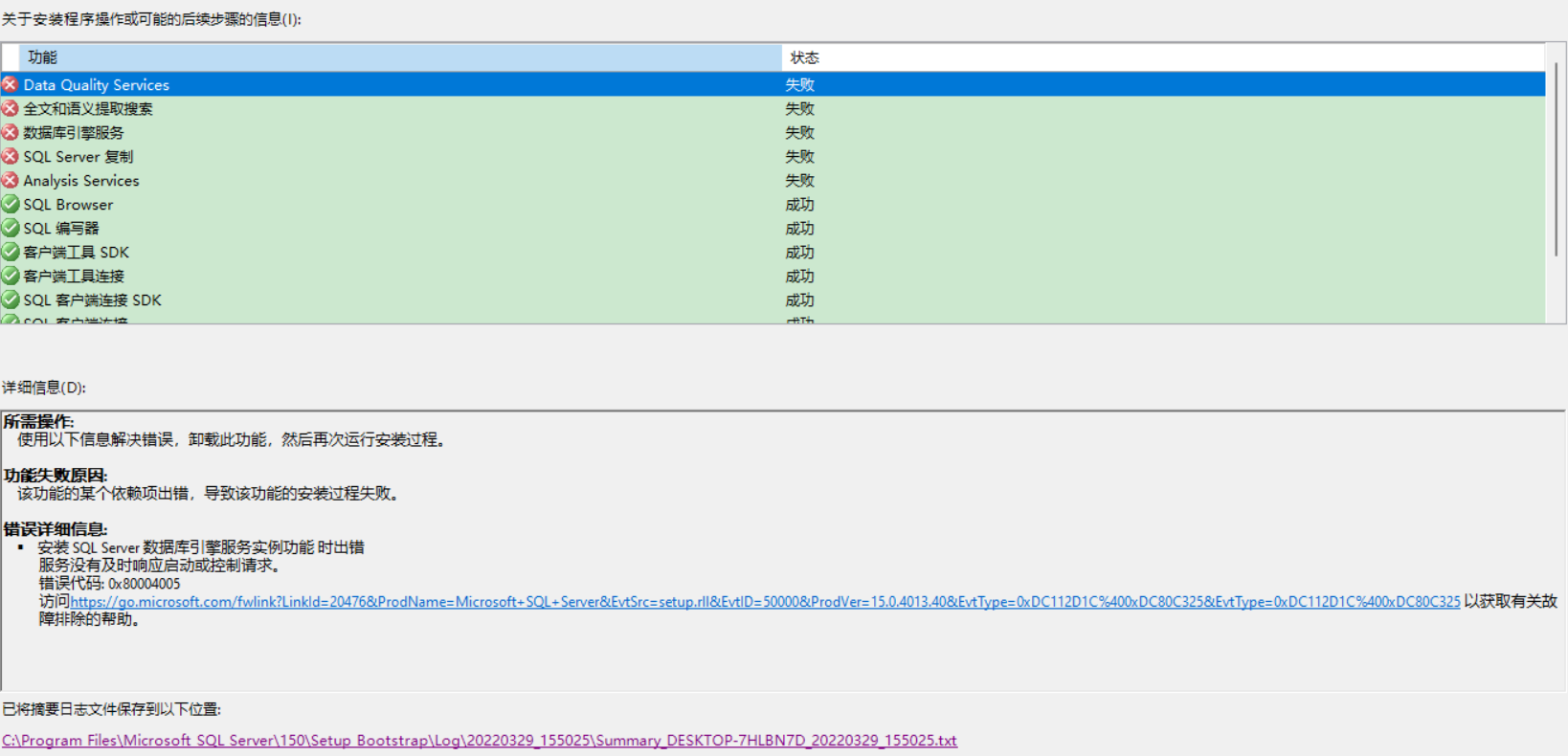Click the 成功 status of SQL Browser
The height and width of the screenshot is (756, 1568).
799,204
